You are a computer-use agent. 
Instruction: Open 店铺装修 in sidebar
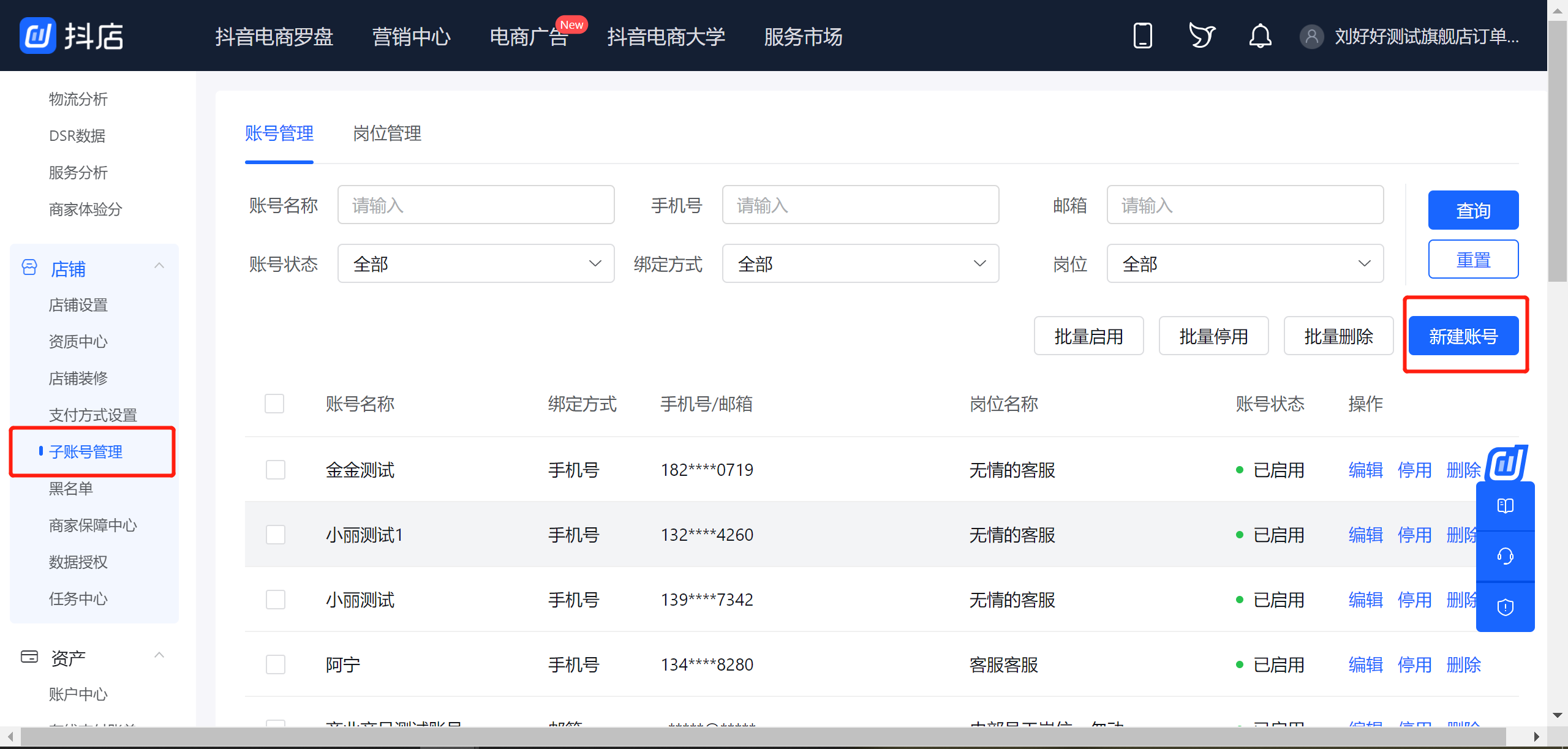pos(78,378)
